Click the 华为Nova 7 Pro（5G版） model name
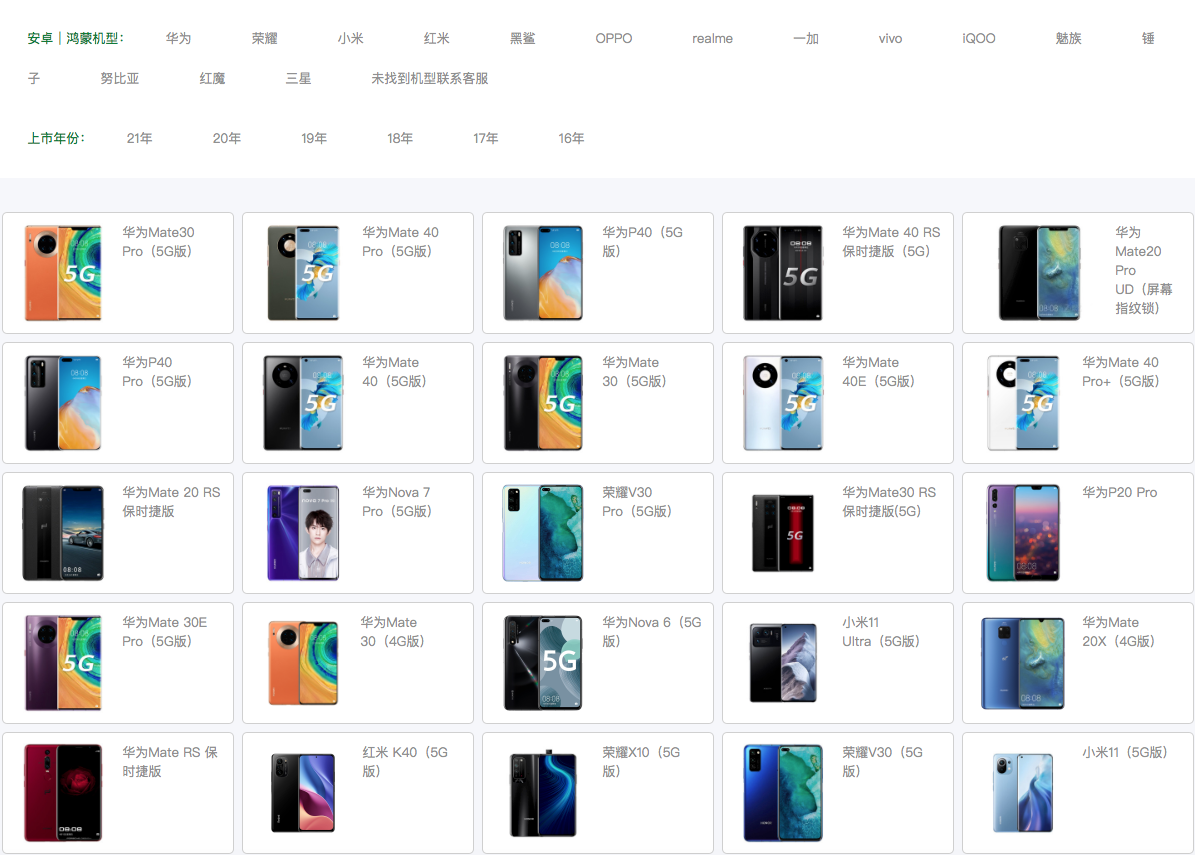 click(397, 501)
